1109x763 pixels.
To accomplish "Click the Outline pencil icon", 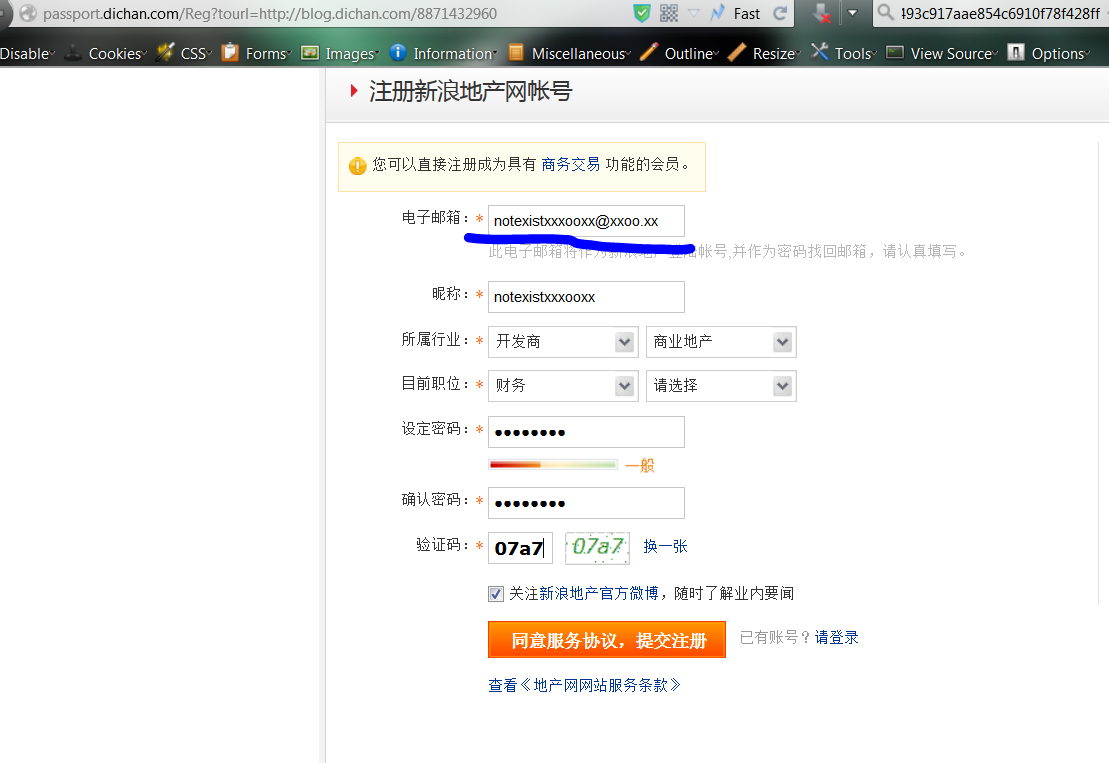I will (x=649, y=52).
